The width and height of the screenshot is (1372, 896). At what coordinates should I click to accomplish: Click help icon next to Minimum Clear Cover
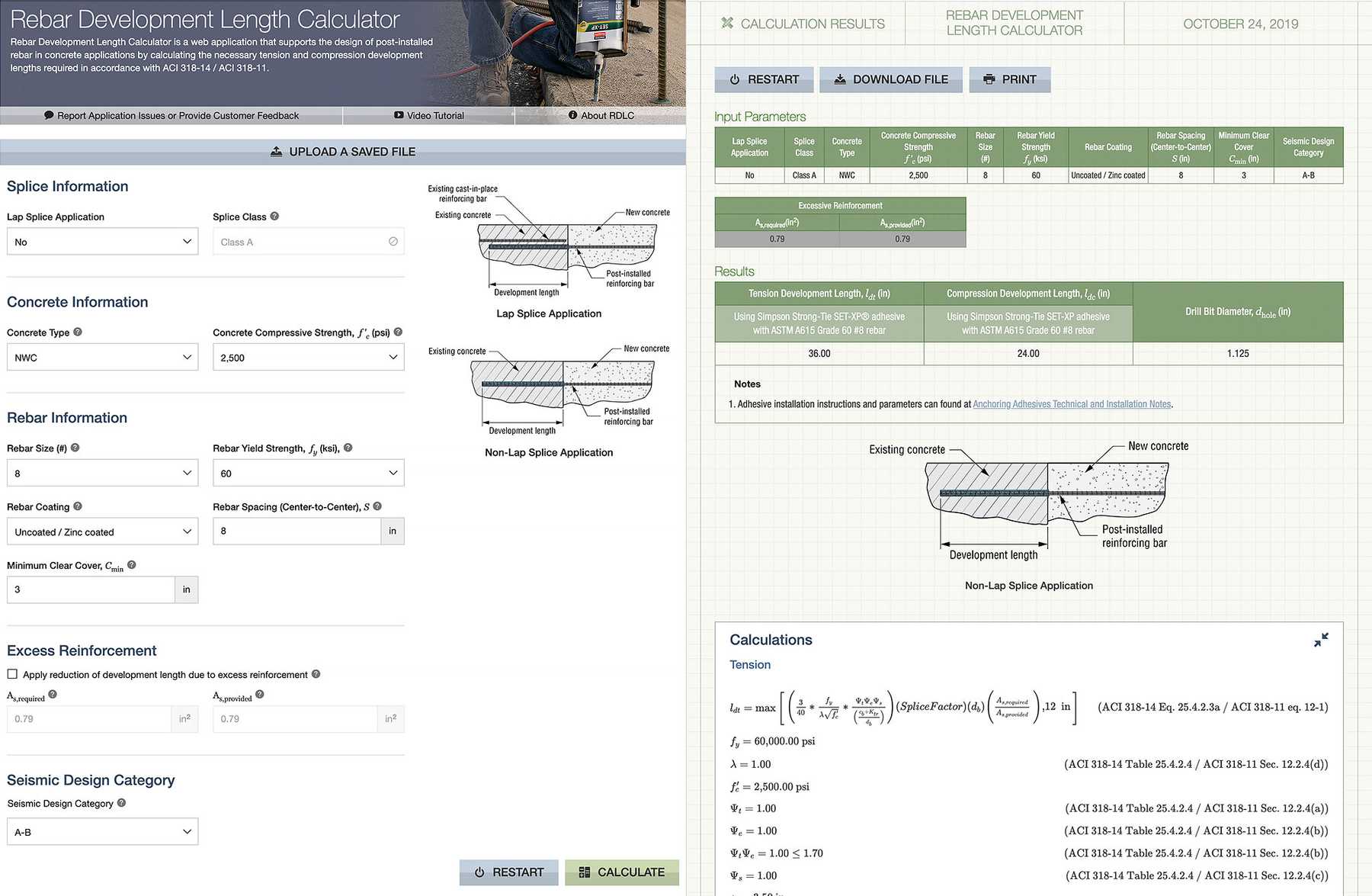(132, 565)
